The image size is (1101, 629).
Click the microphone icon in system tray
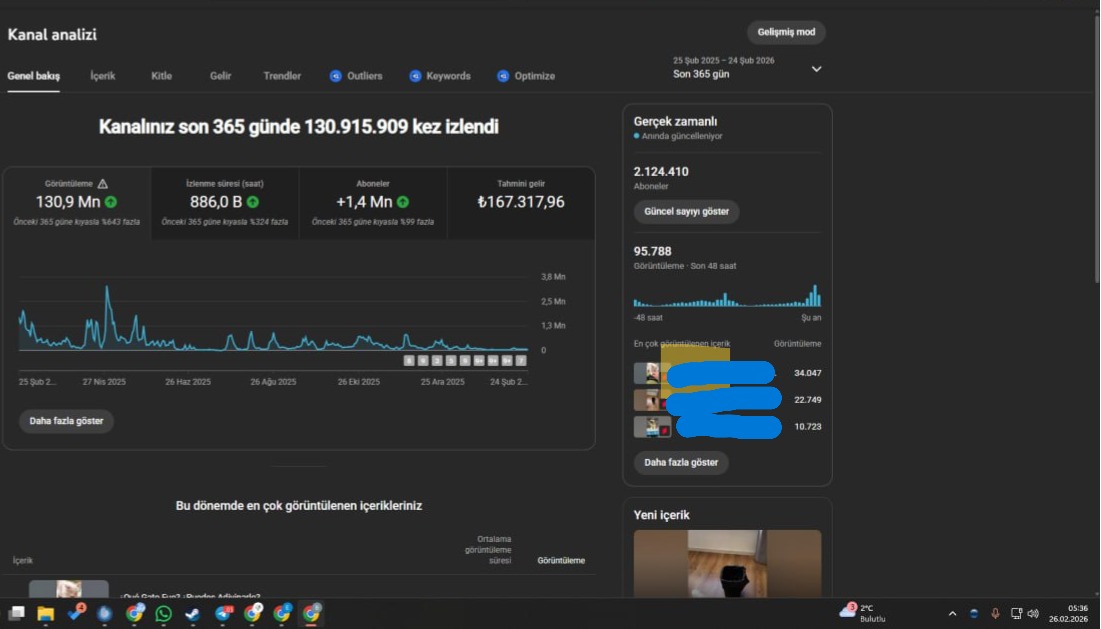(x=994, y=613)
